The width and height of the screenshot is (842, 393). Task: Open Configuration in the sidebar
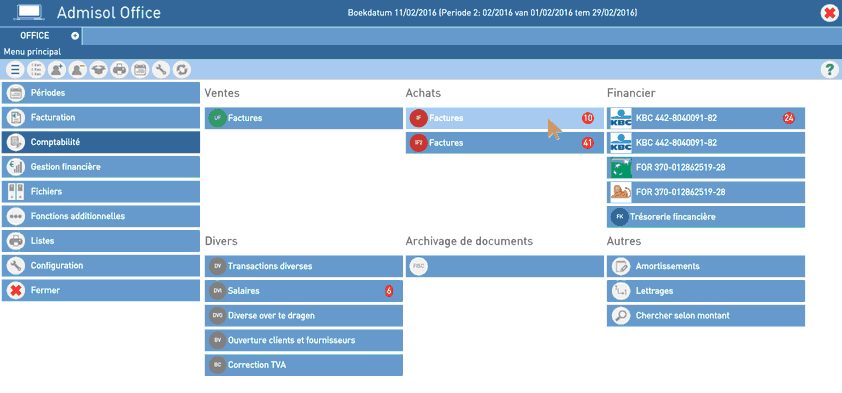[x=101, y=266]
